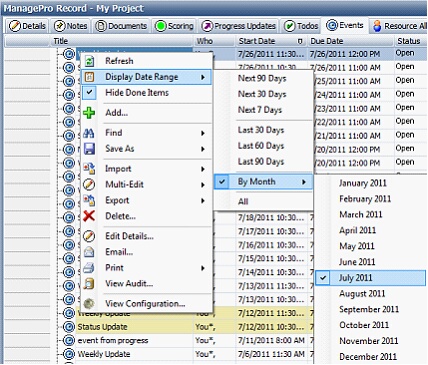This screenshot has width=428, height=365.
Task: Open the Documents tab
Action: point(121,26)
